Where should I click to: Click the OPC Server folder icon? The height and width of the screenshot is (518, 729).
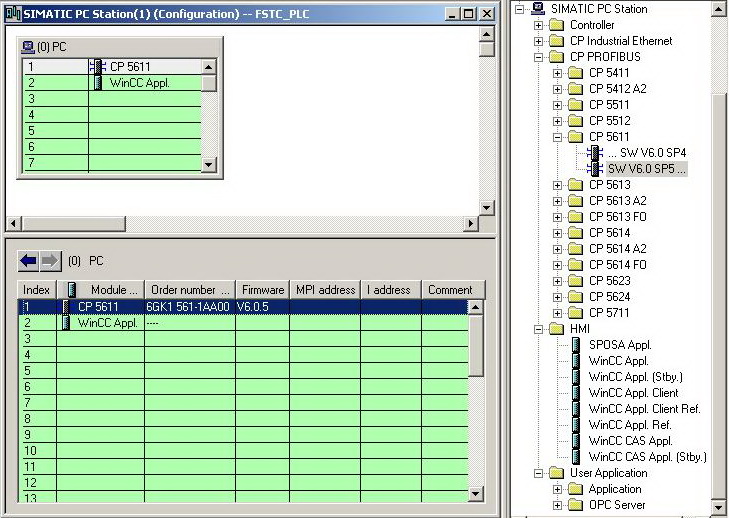coord(576,505)
